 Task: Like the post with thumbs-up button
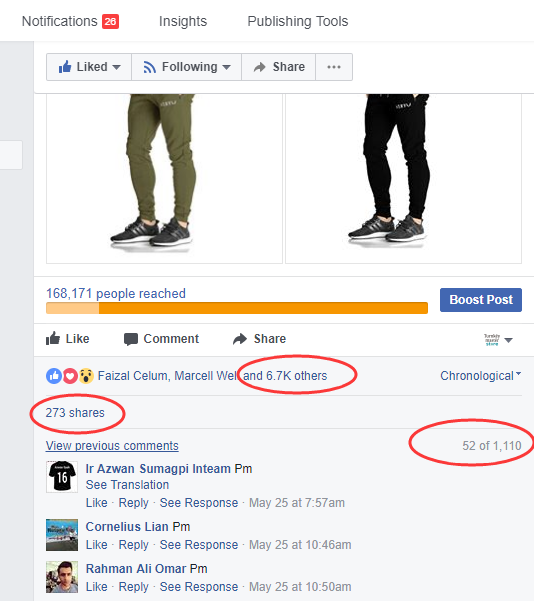pyautogui.click(x=67, y=339)
